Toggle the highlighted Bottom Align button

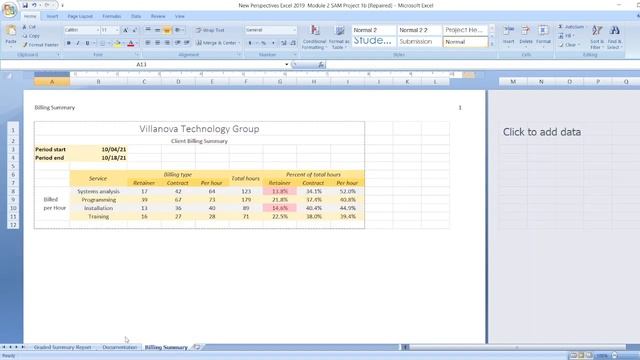click(167, 30)
